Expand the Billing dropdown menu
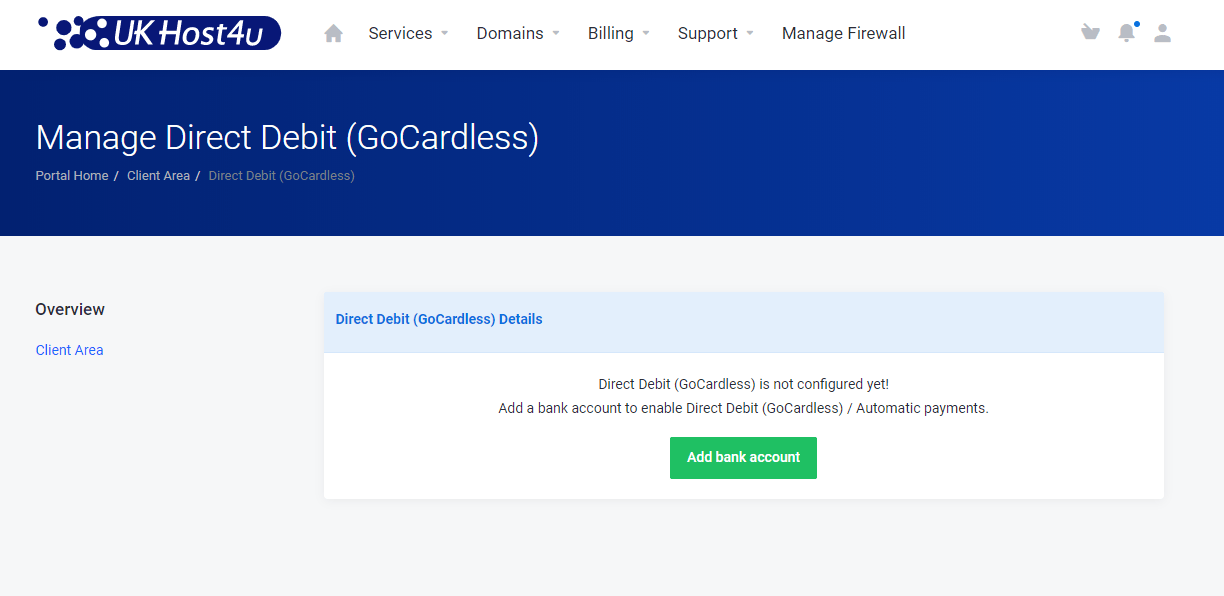1224x596 pixels. [x=619, y=33]
